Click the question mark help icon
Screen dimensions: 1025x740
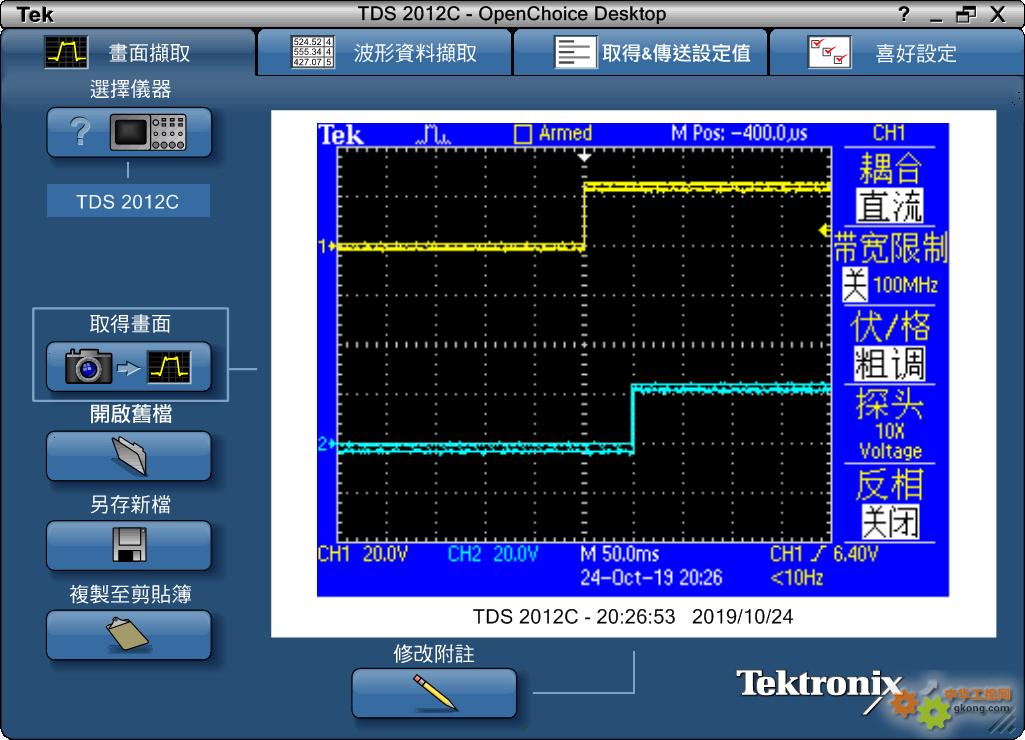(x=904, y=14)
